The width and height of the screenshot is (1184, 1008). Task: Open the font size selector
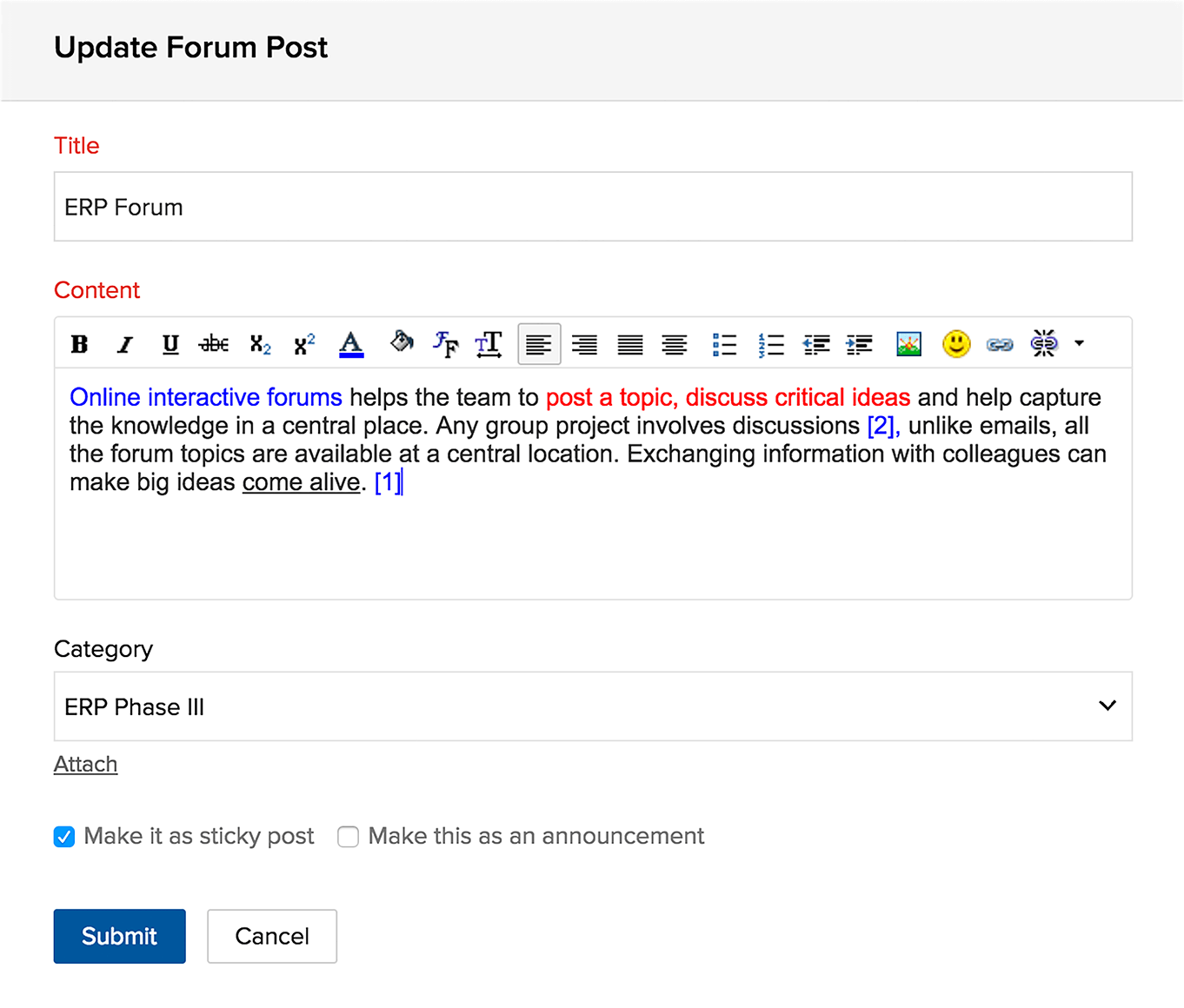(x=489, y=344)
